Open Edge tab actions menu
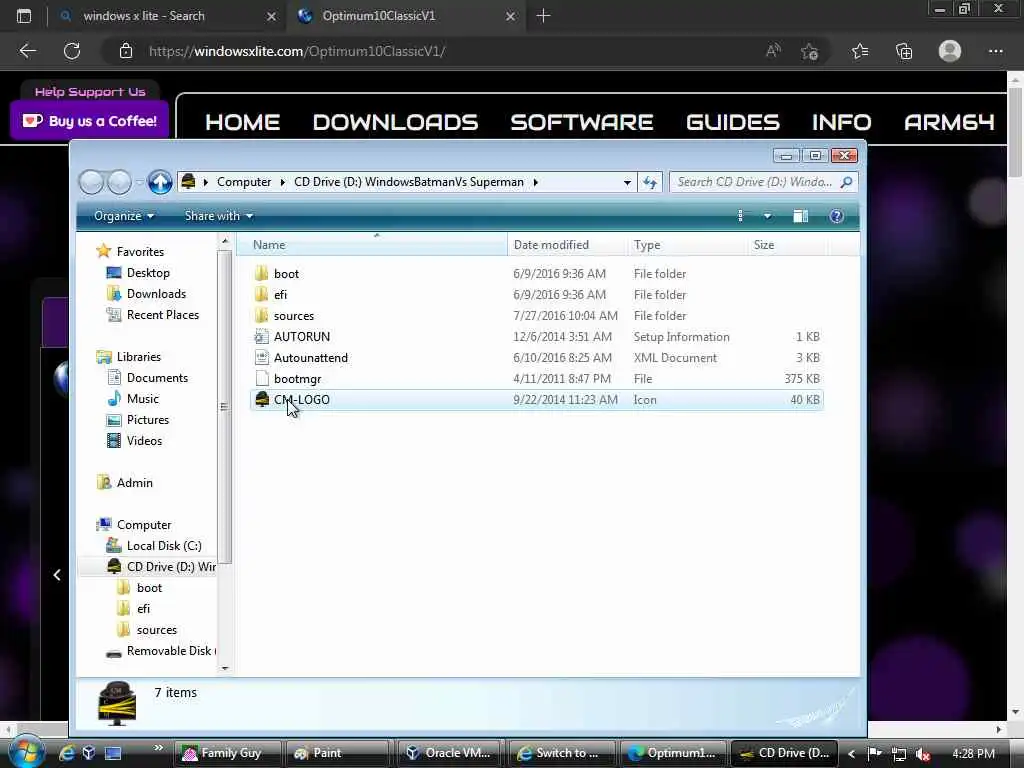Image resolution: width=1024 pixels, height=768 pixels. pyautogui.click(x=24, y=16)
